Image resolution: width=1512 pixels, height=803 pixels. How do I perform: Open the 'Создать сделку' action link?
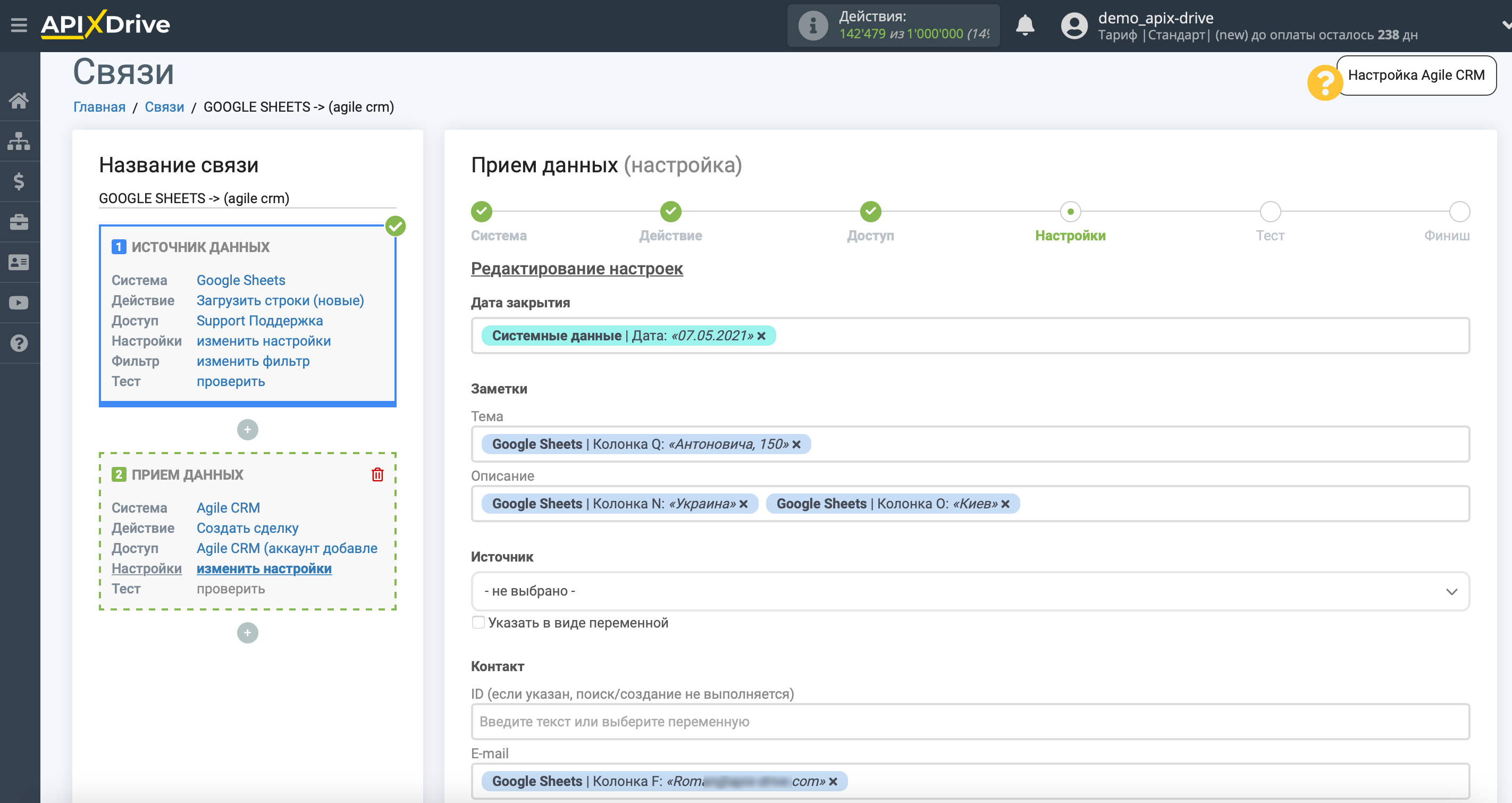[247, 528]
